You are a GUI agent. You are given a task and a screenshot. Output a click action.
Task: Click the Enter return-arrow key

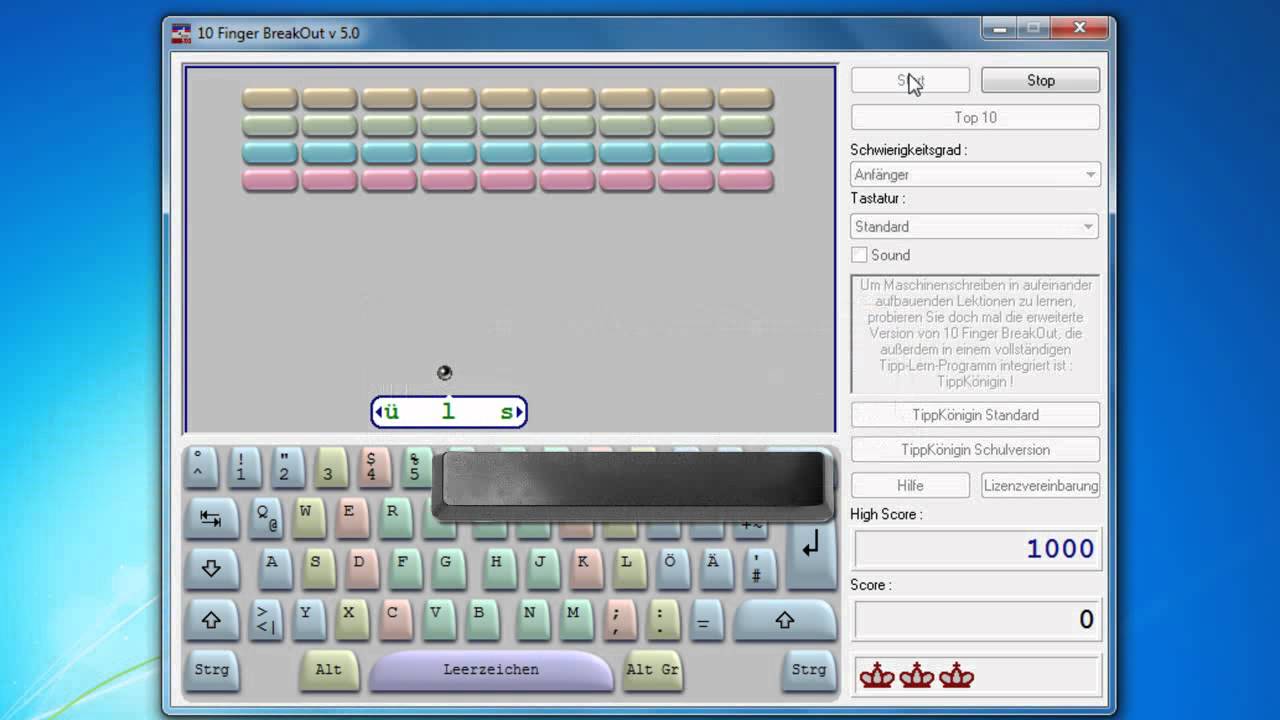[811, 544]
